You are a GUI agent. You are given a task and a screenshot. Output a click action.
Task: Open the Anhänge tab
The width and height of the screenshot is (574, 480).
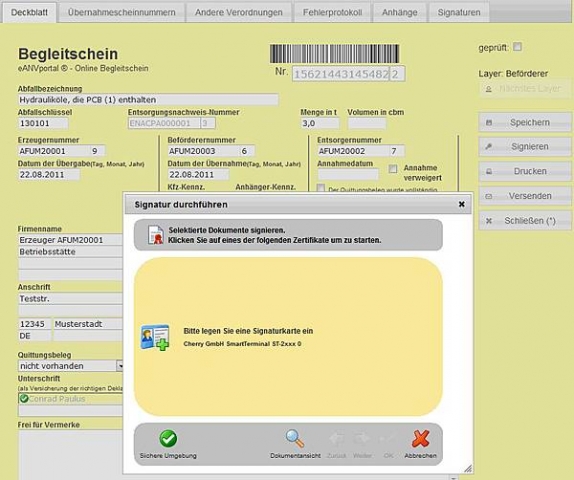[x=399, y=12]
